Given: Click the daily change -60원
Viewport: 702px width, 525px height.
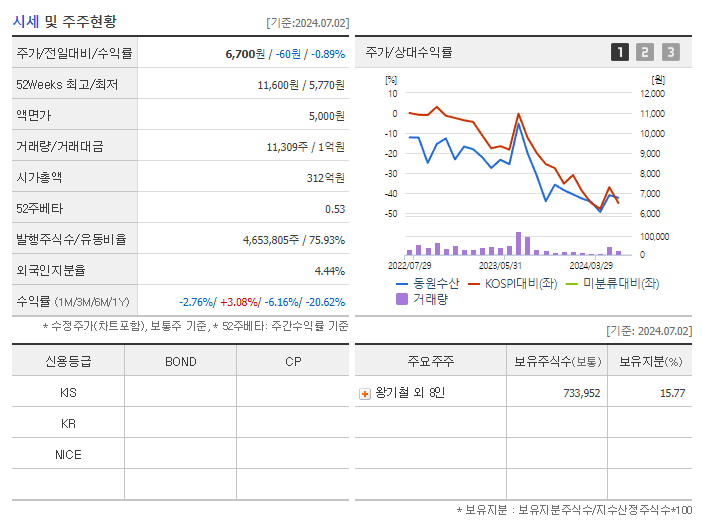Looking at the screenshot, I should tap(288, 54).
